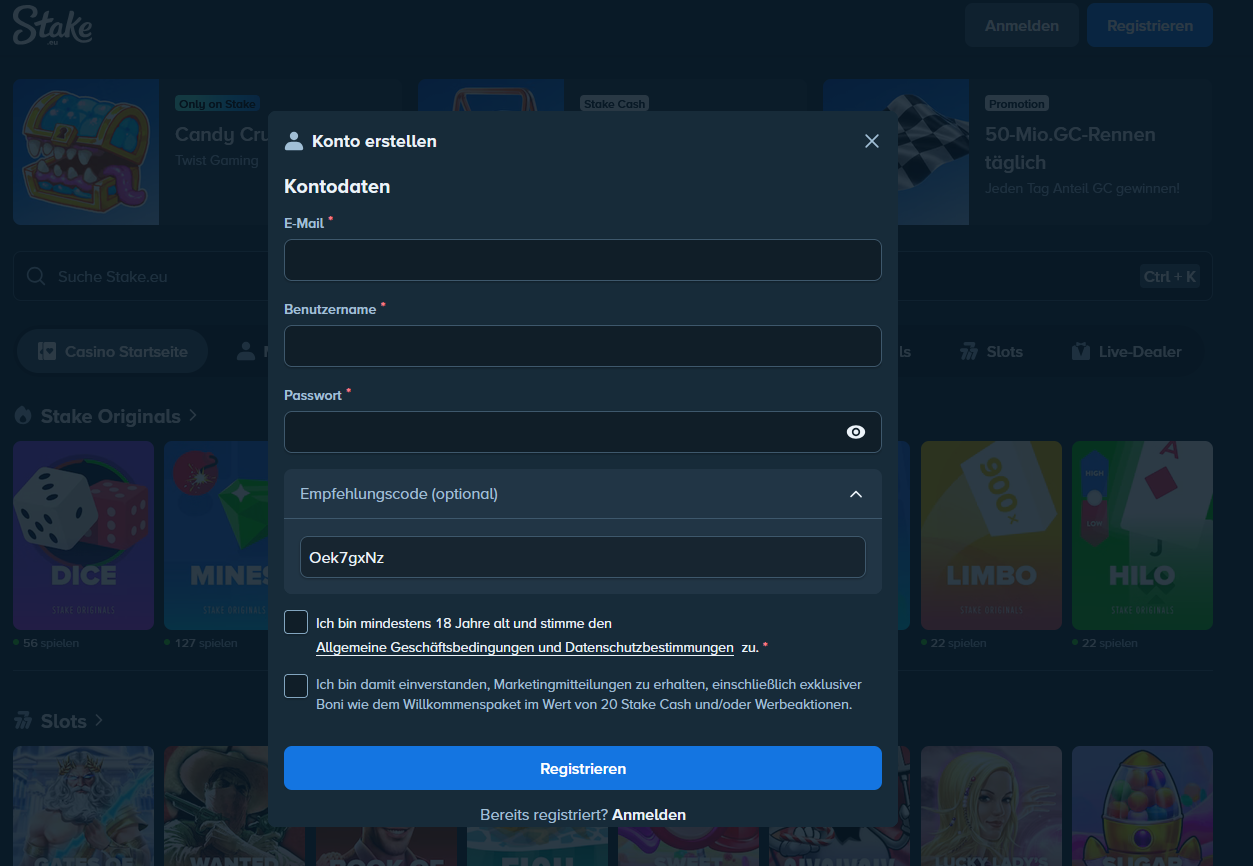Click the Slots tab icon
Image resolution: width=1253 pixels, height=866 pixels.
coord(968,351)
